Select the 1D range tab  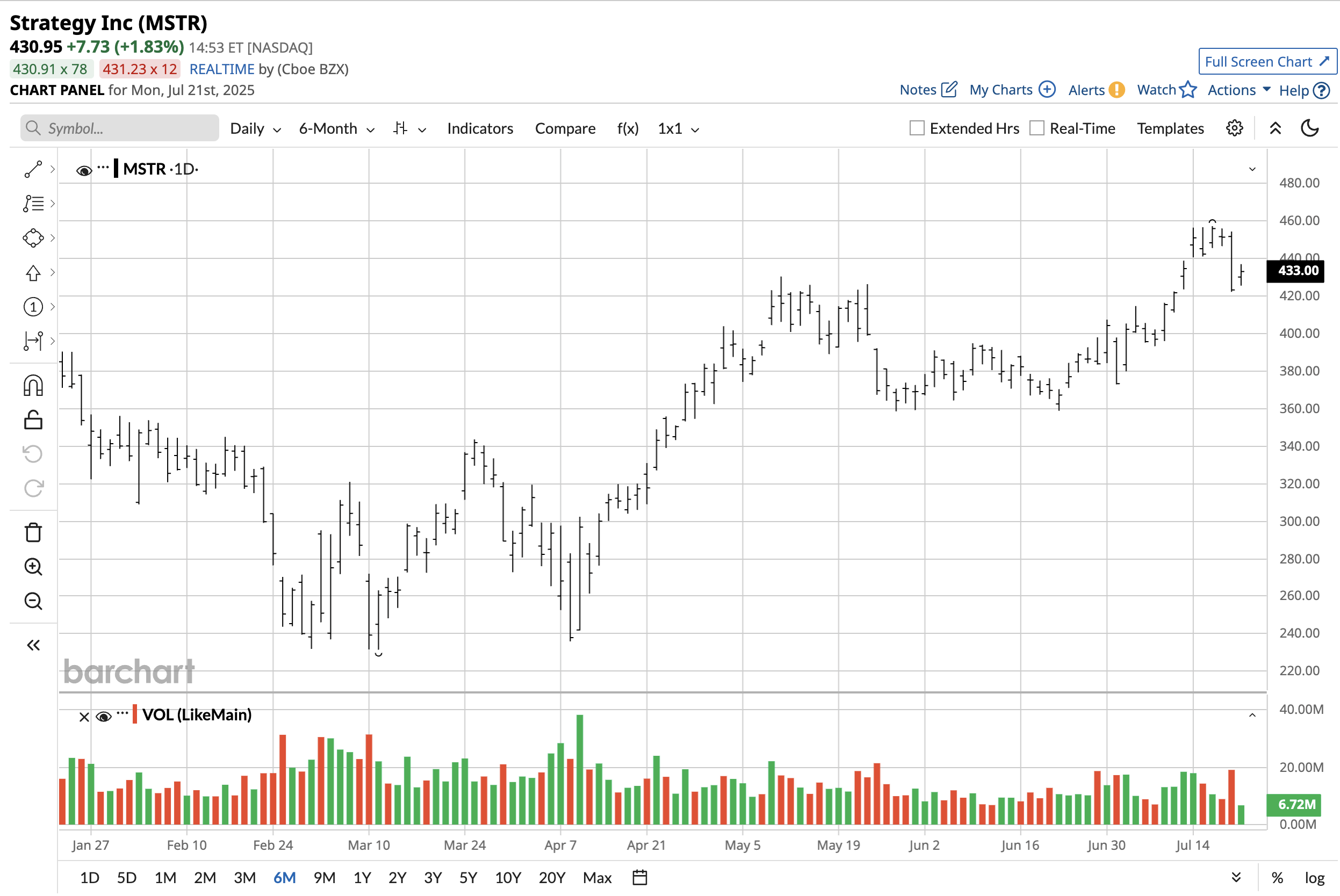pos(89,877)
